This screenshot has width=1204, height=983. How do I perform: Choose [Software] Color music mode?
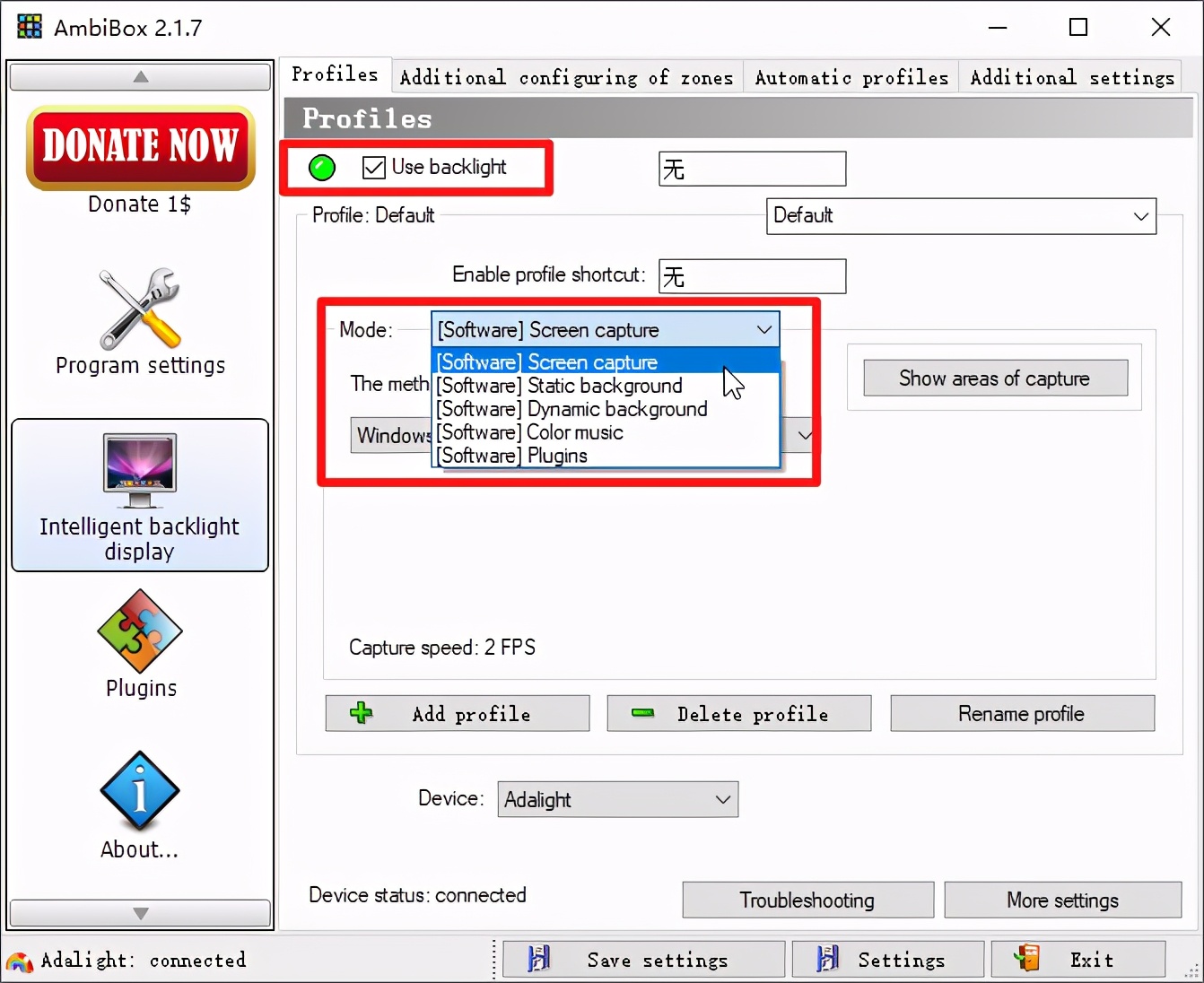point(606,432)
